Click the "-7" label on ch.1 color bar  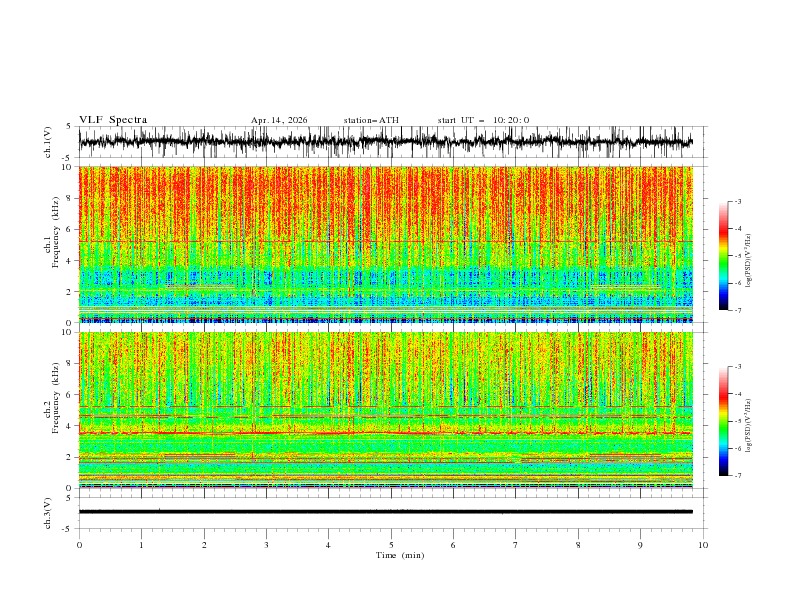point(737,310)
